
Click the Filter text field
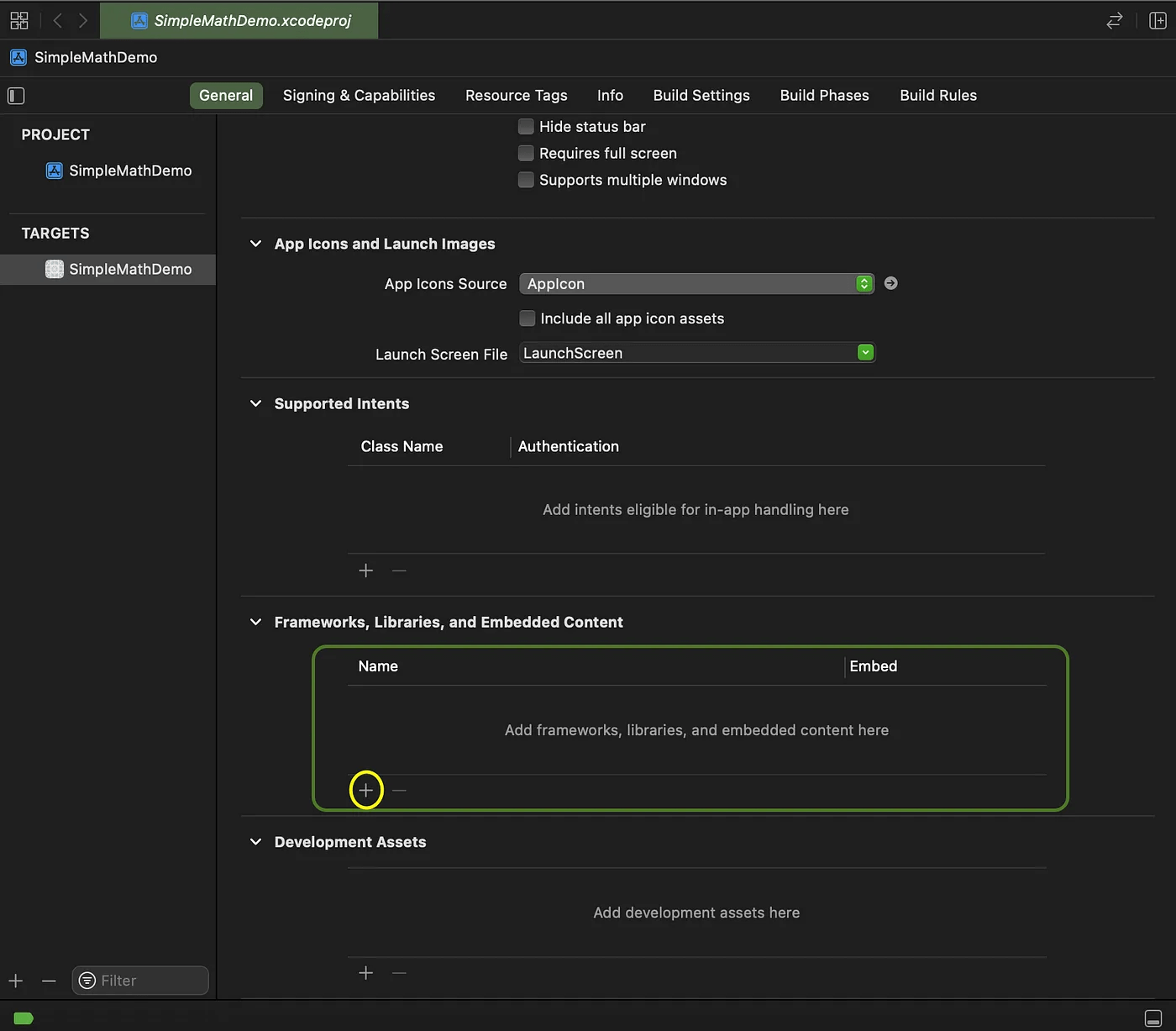140,981
